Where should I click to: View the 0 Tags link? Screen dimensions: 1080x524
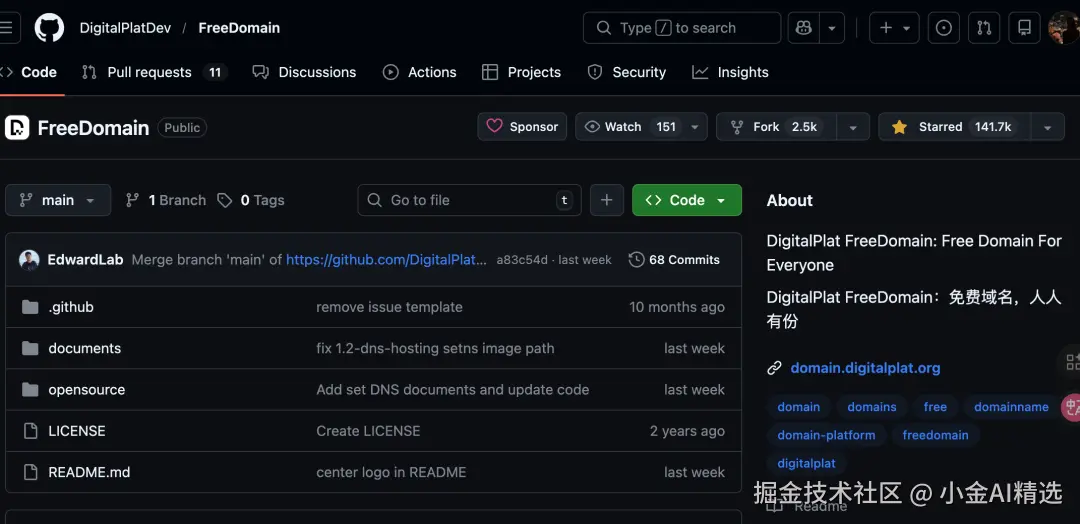251,200
